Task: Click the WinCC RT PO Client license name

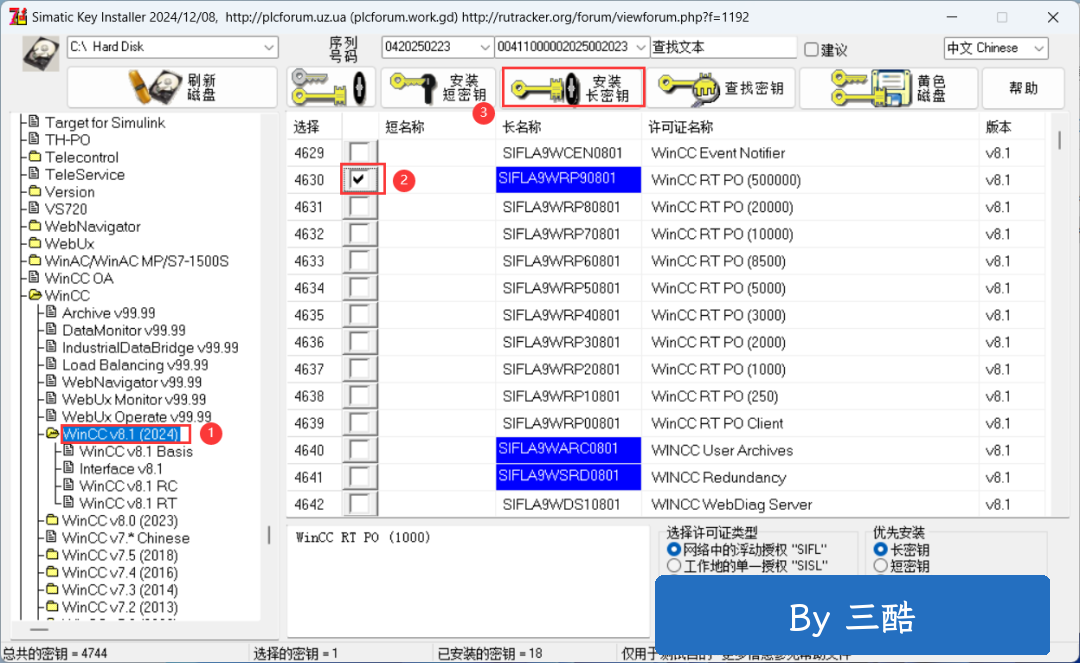Action: click(717, 423)
